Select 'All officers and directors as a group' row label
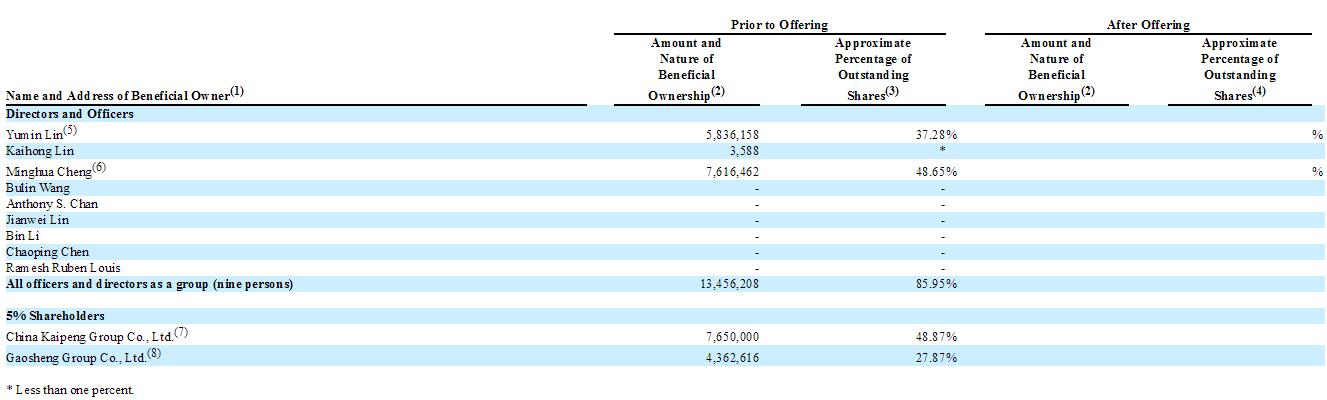 (x=149, y=284)
